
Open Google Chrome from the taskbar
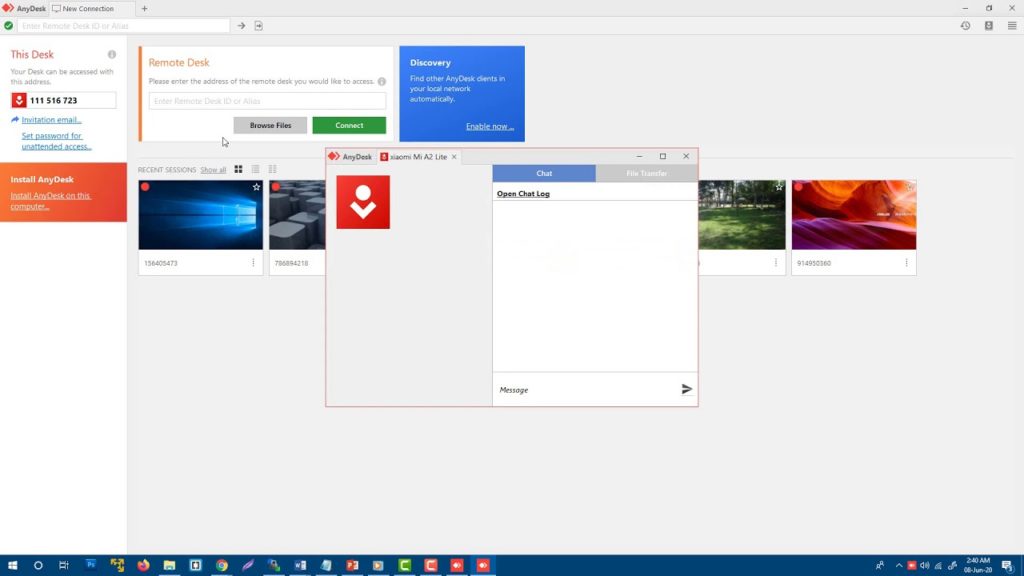(x=222, y=565)
